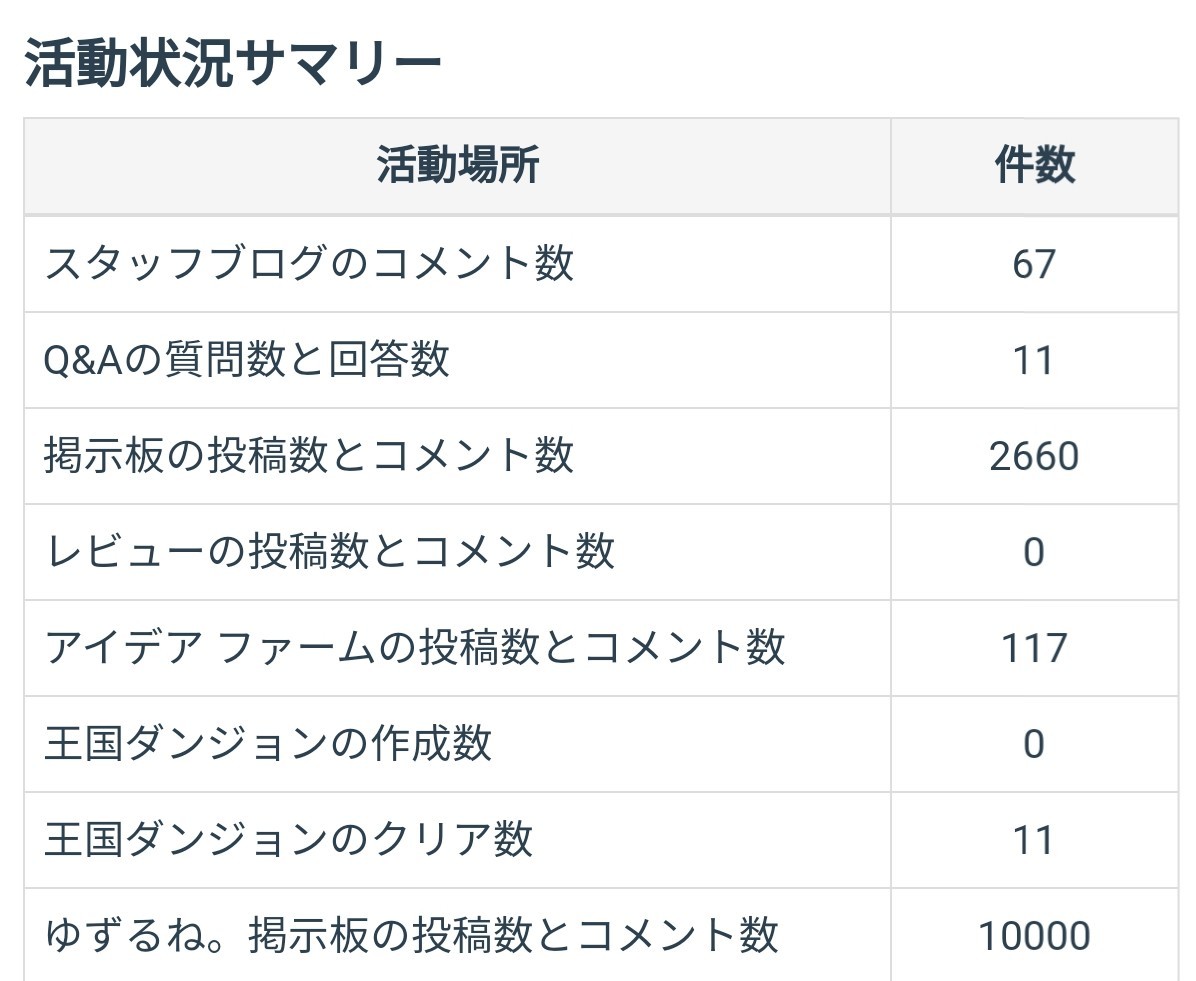Select the 'アイデア ファームの投稿数とコメント数' row label

click(415, 648)
